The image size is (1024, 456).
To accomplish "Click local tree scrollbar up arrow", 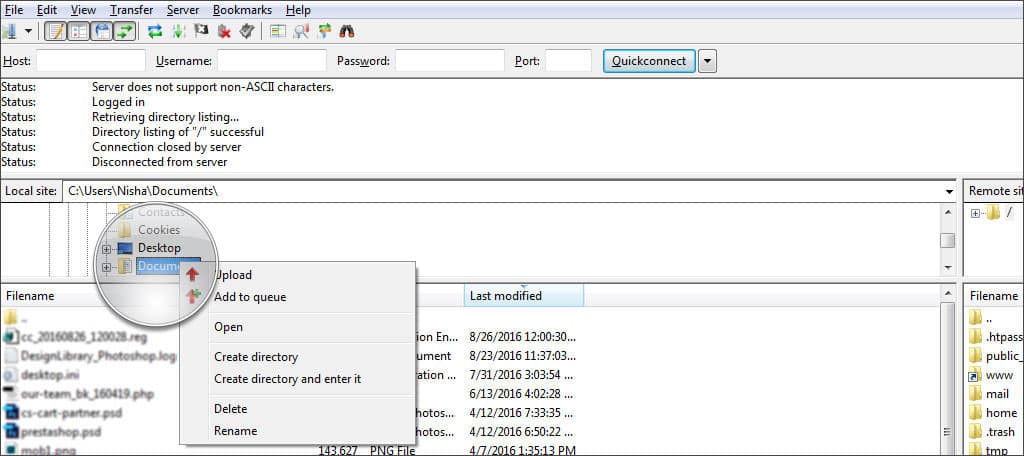I will (x=948, y=212).
